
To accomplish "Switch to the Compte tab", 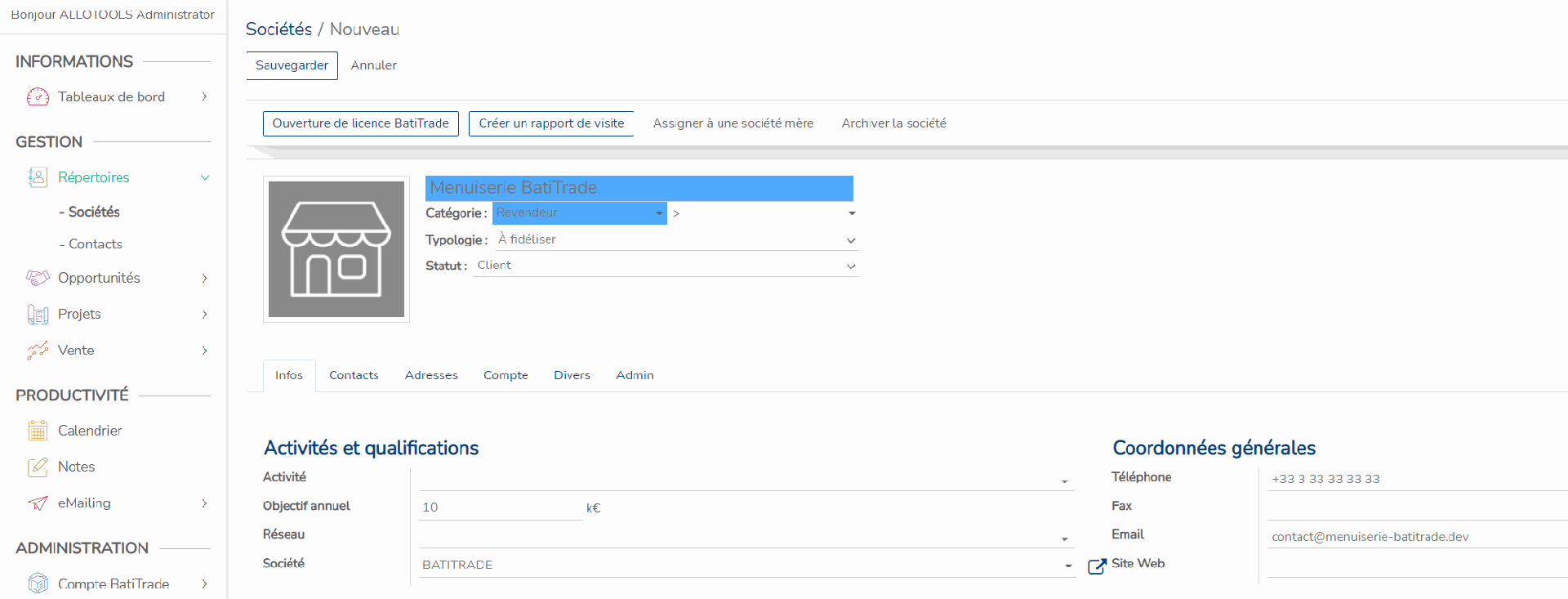I will pos(506,375).
